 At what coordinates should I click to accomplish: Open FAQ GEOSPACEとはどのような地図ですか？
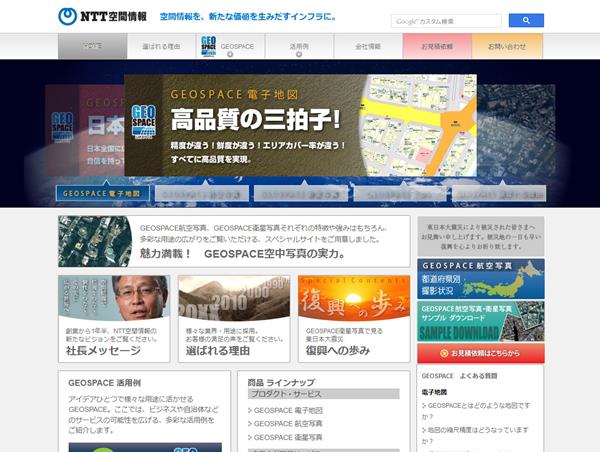coord(476,410)
